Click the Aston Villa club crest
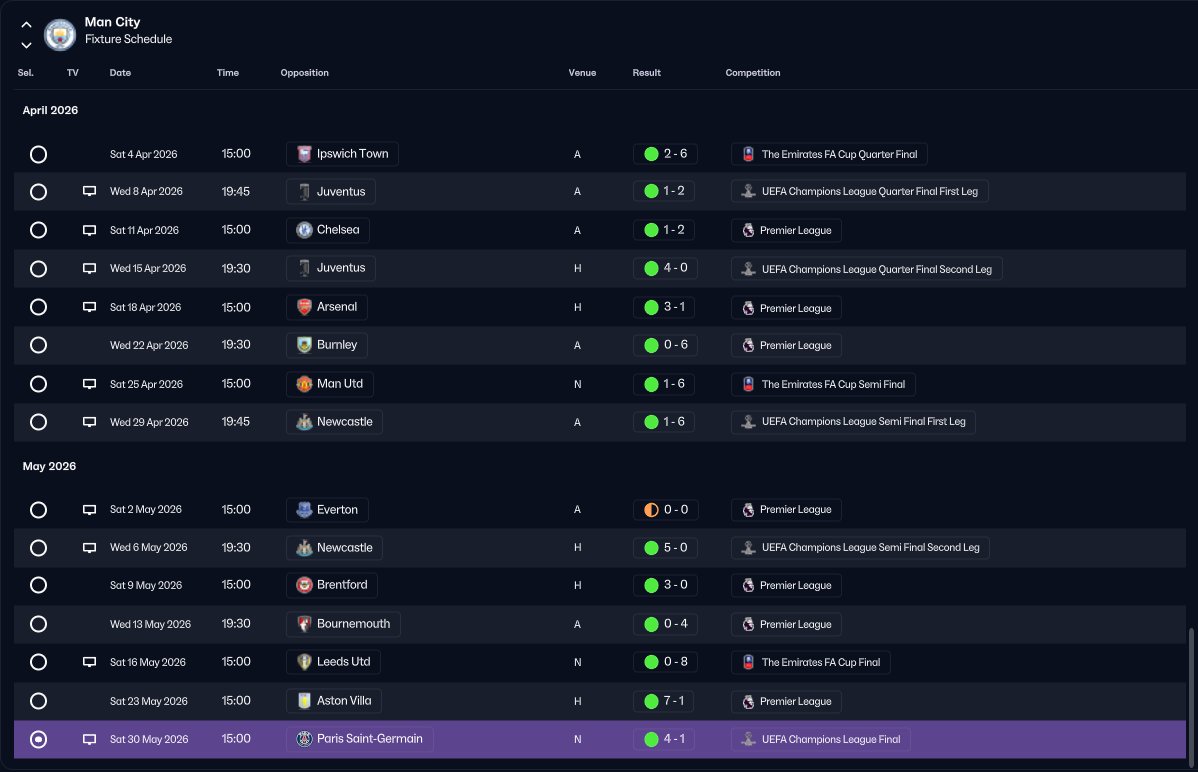Screen dimensions: 1198x772 (304, 701)
